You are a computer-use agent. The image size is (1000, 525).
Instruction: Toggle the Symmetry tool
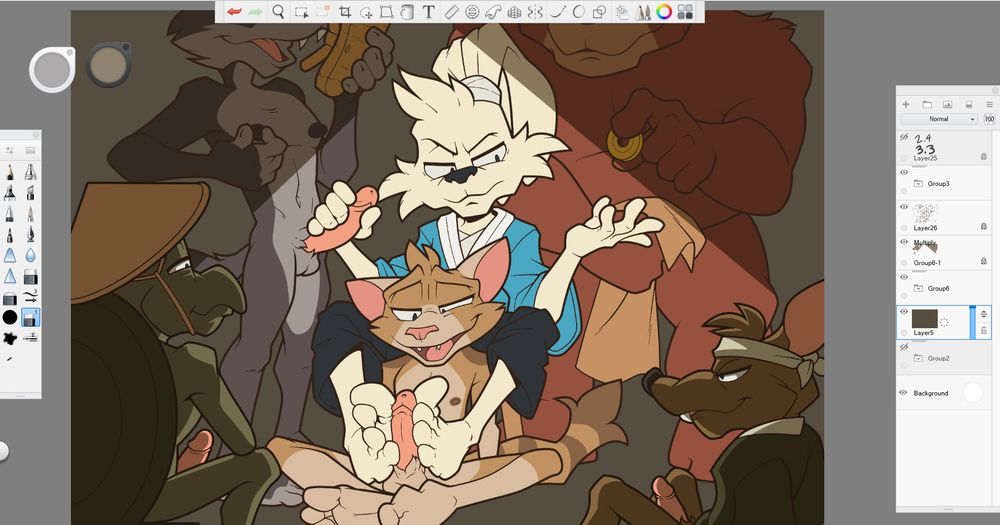pyautogui.click(x=535, y=11)
